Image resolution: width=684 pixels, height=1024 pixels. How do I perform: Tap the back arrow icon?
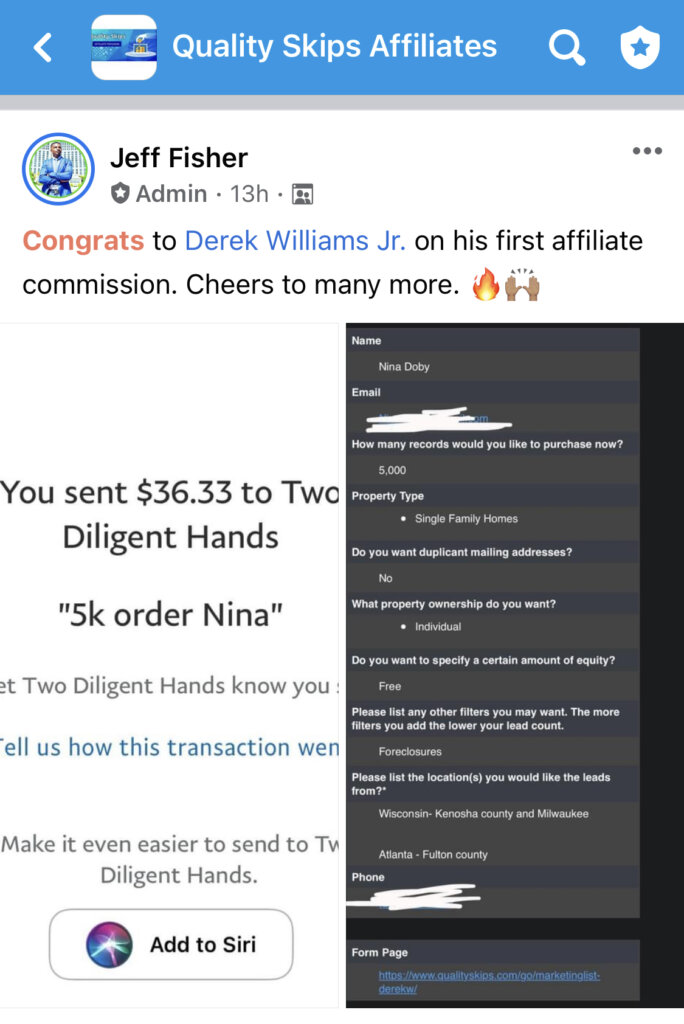(43, 48)
